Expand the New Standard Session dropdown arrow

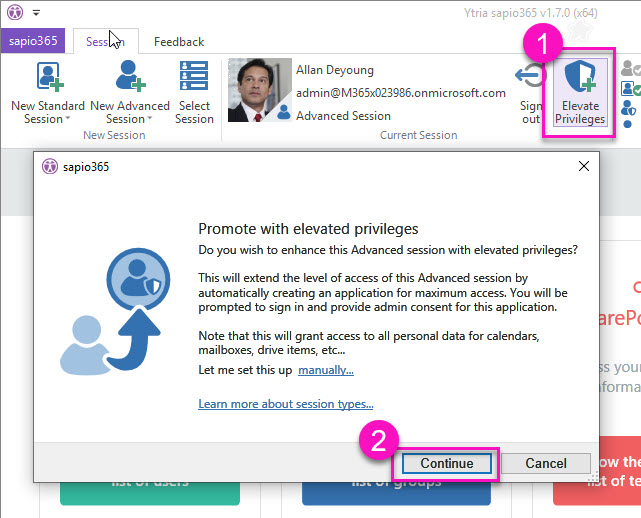(x=68, y=119)
